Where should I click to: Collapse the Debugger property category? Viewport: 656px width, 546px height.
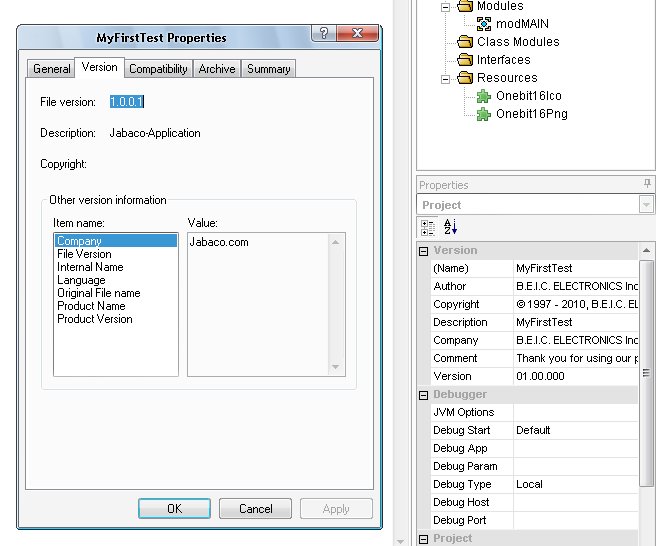423,395
